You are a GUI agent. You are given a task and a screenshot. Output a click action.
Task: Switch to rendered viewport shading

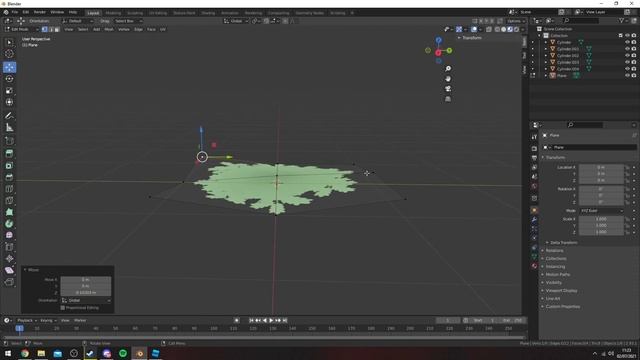point(516,29)
